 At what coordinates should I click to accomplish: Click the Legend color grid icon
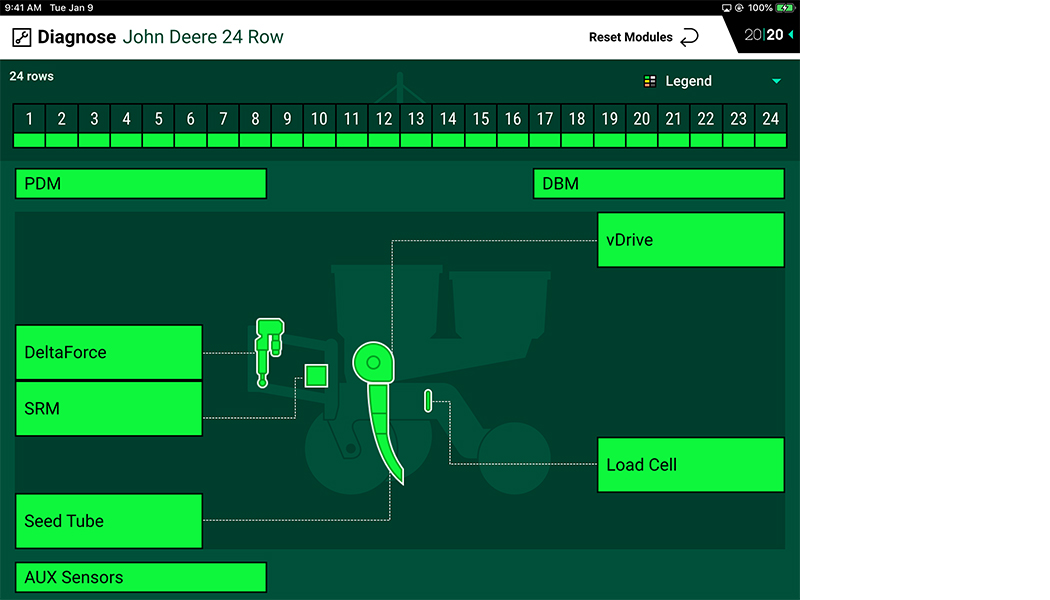[650, 81]
